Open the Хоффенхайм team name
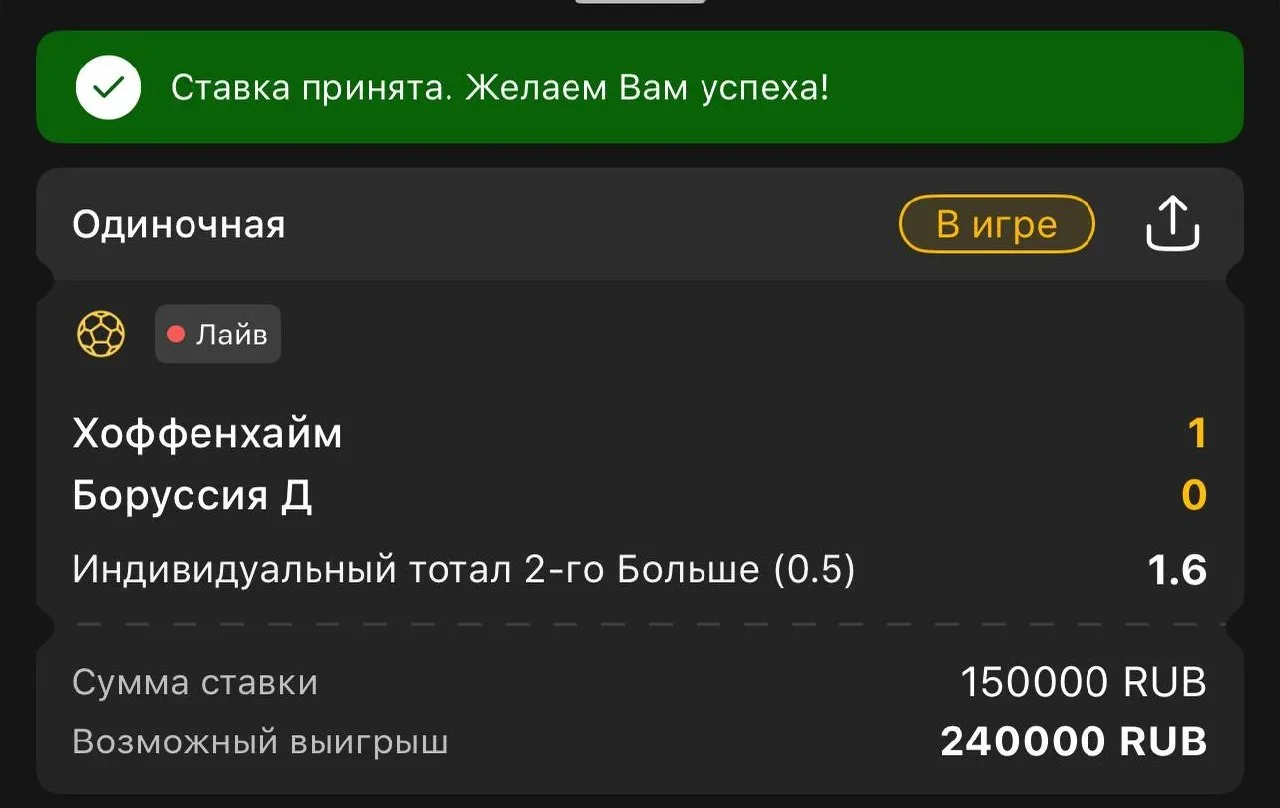Viewport: 1280px width, 808px height. (207, 434)
